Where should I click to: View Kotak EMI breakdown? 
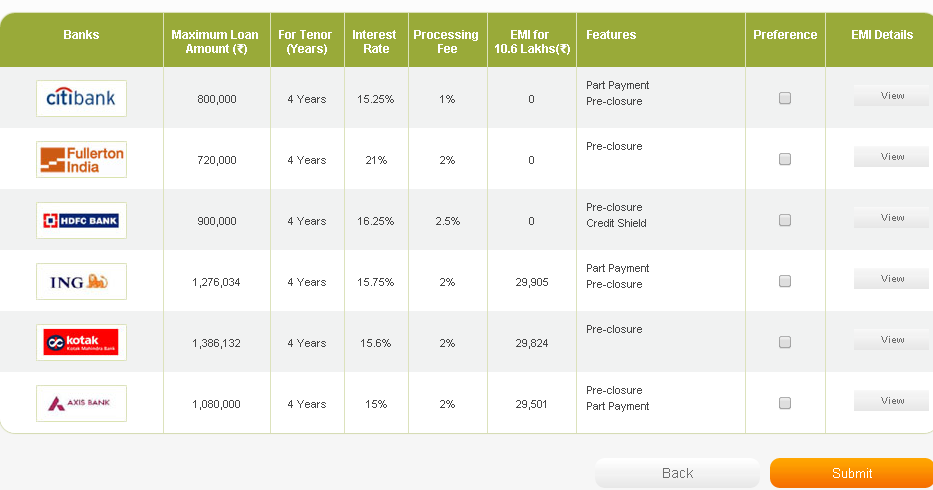pyautogui.click(x=891, y=340)
